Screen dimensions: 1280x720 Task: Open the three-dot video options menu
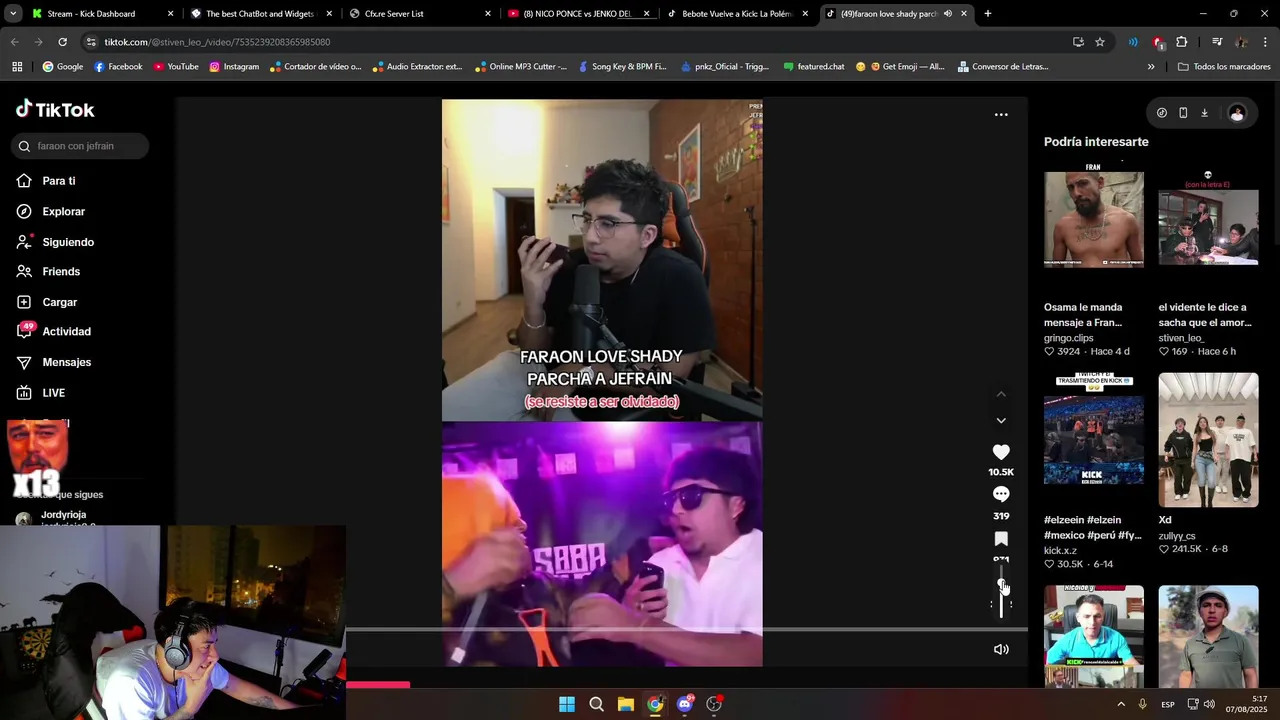tap(1001, 115)
